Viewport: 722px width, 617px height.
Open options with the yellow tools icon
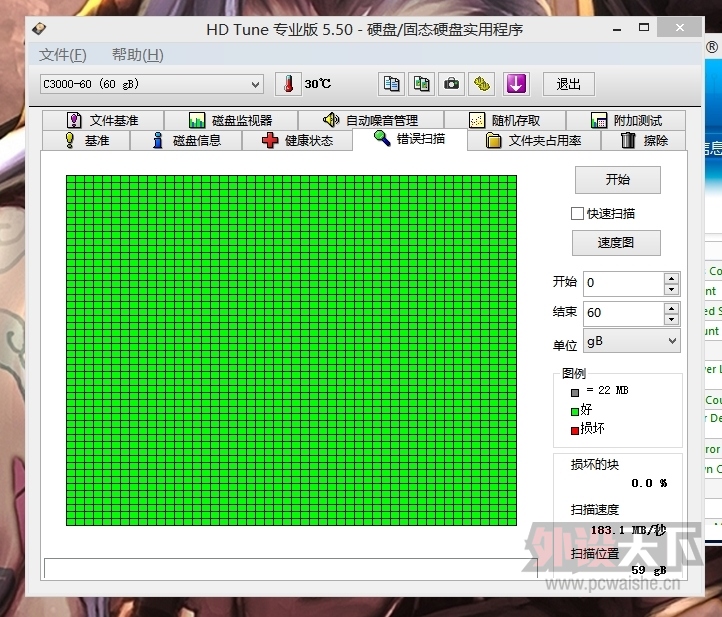(x=482, y=84)
